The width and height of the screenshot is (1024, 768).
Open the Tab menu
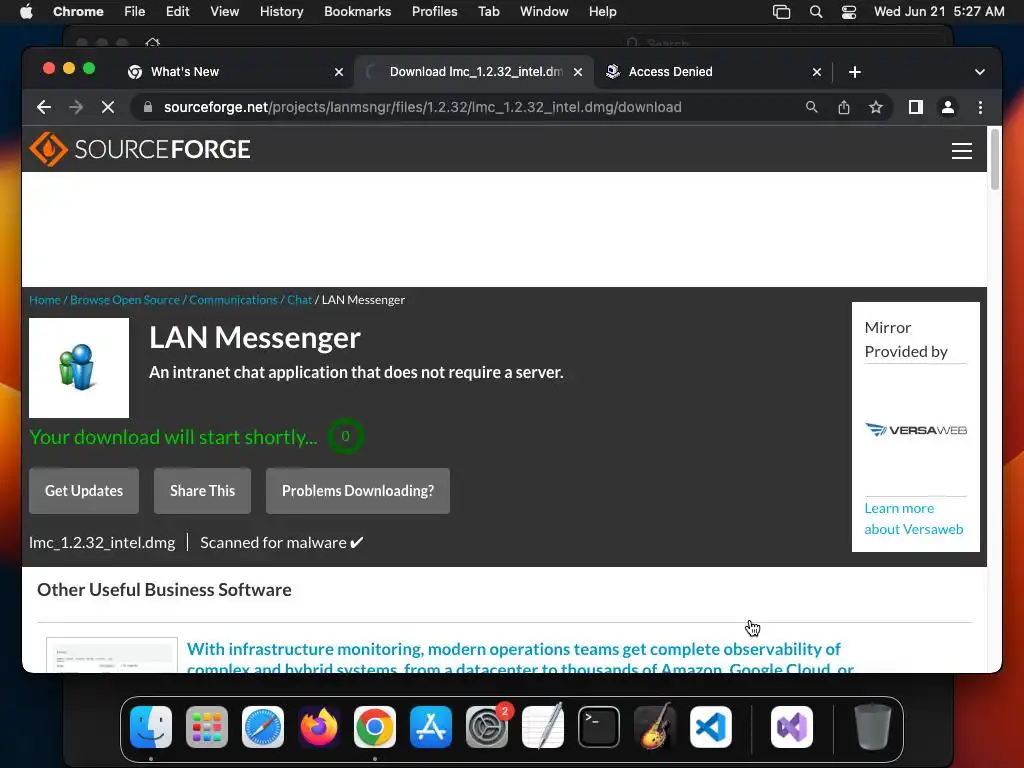(488, 12)
